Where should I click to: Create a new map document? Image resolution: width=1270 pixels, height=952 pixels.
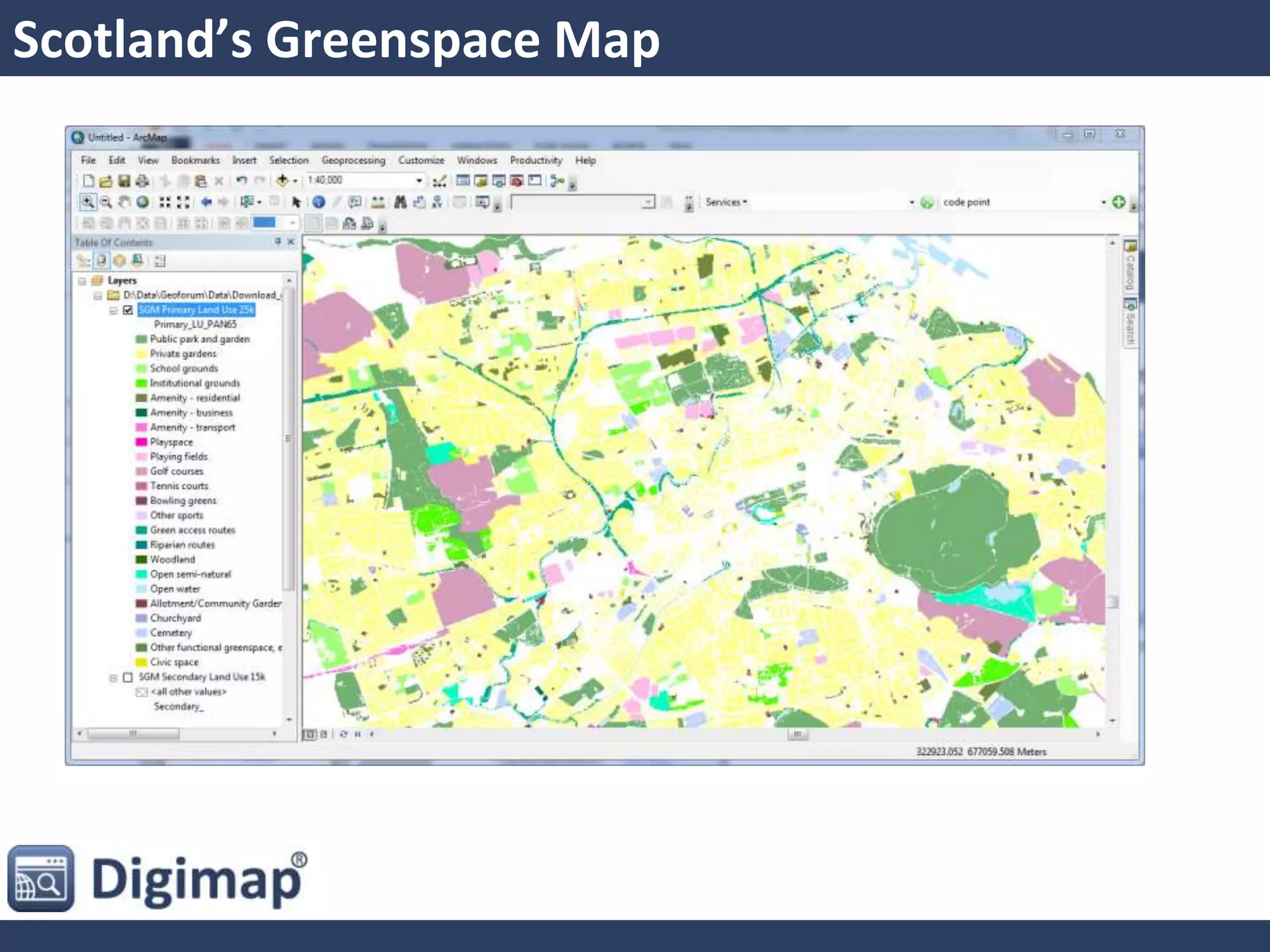point(88,180)
